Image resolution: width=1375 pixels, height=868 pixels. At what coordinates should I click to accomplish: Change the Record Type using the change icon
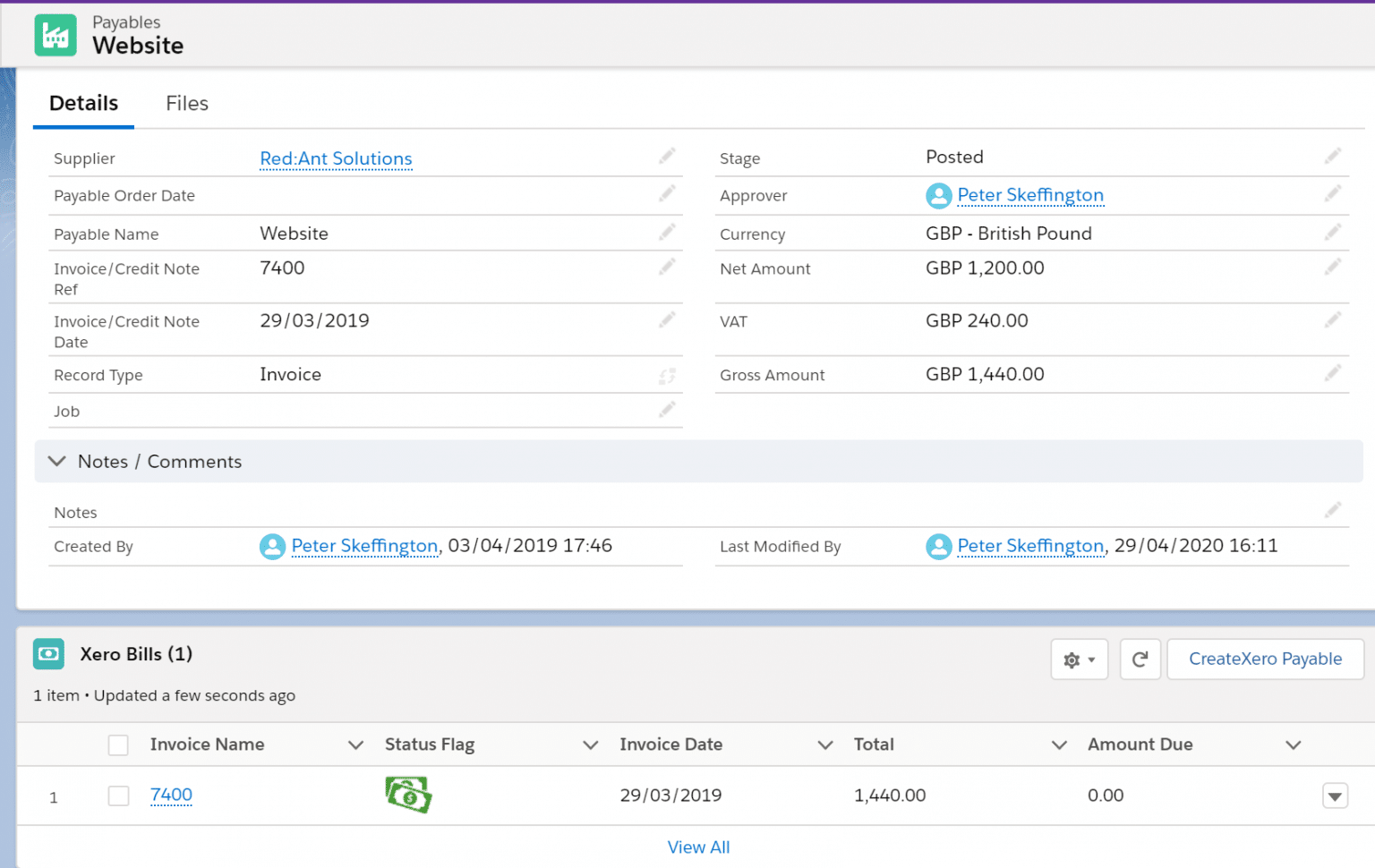coord(667,374)
